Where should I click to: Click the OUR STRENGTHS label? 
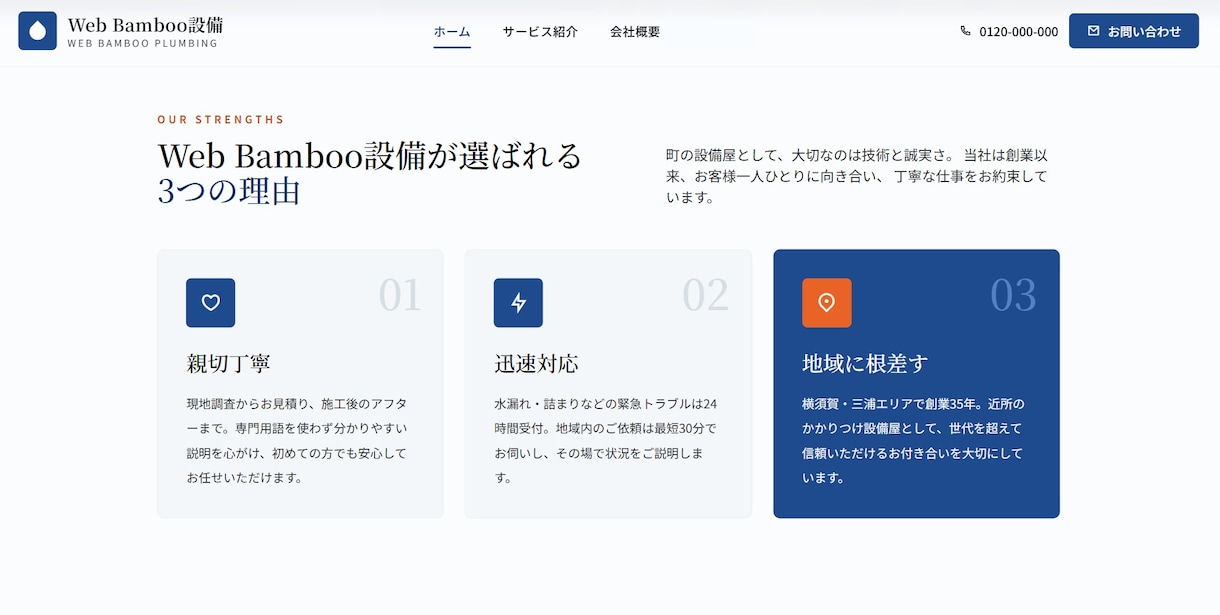click(x=221, y=120)
